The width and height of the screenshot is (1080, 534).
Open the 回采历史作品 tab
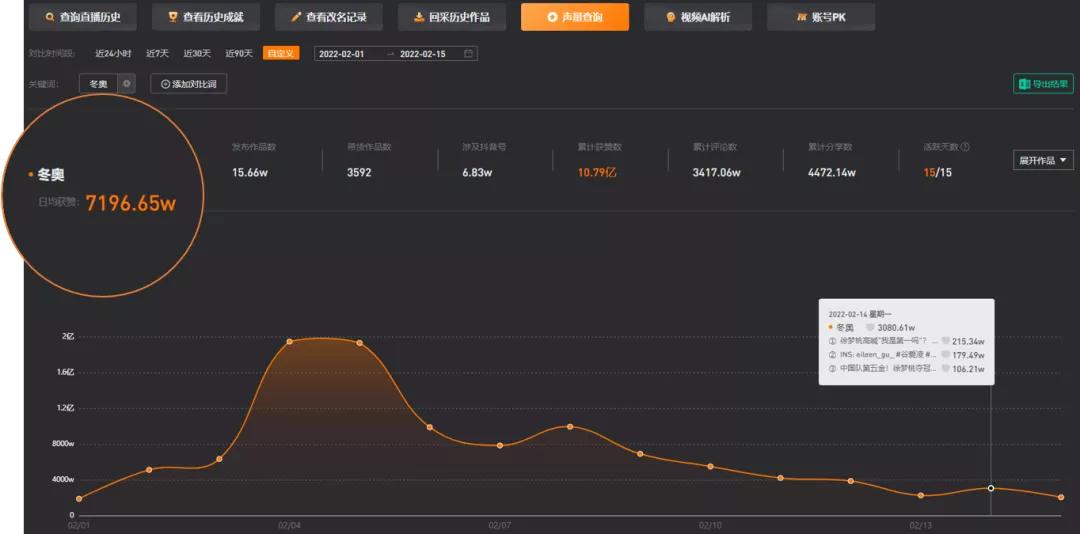pos(452,17)
